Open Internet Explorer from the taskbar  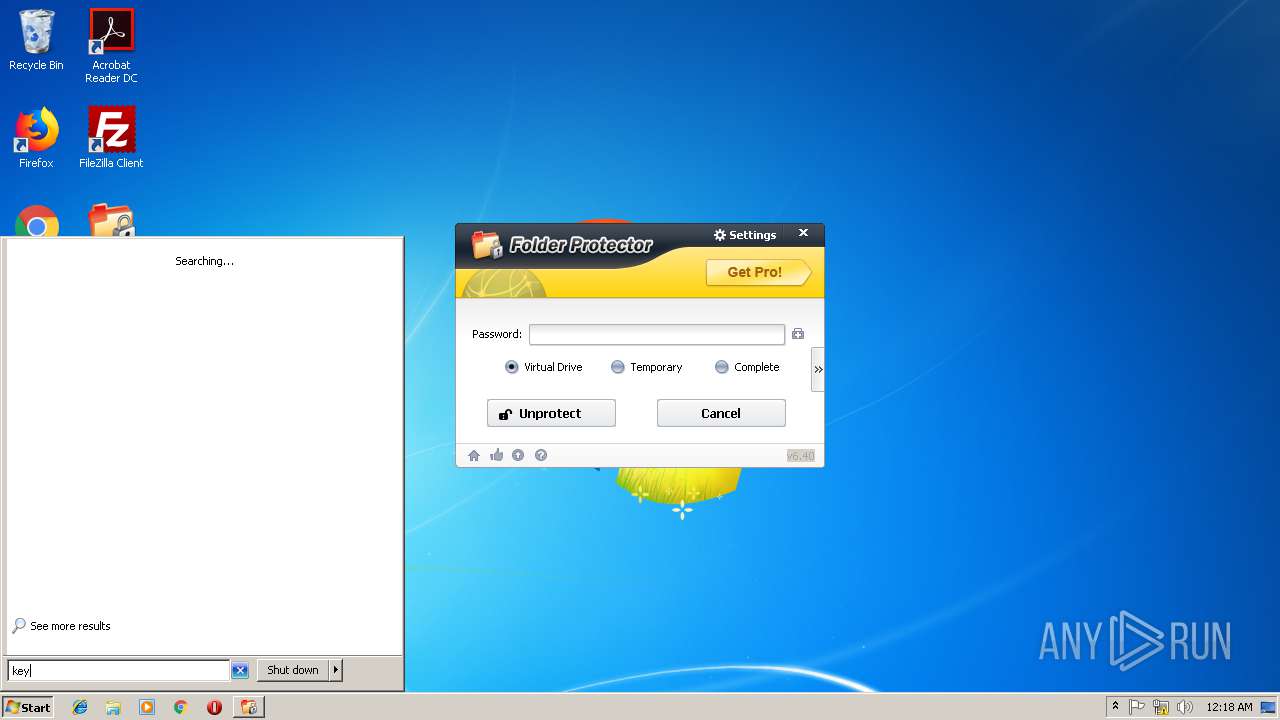(80, 707)
